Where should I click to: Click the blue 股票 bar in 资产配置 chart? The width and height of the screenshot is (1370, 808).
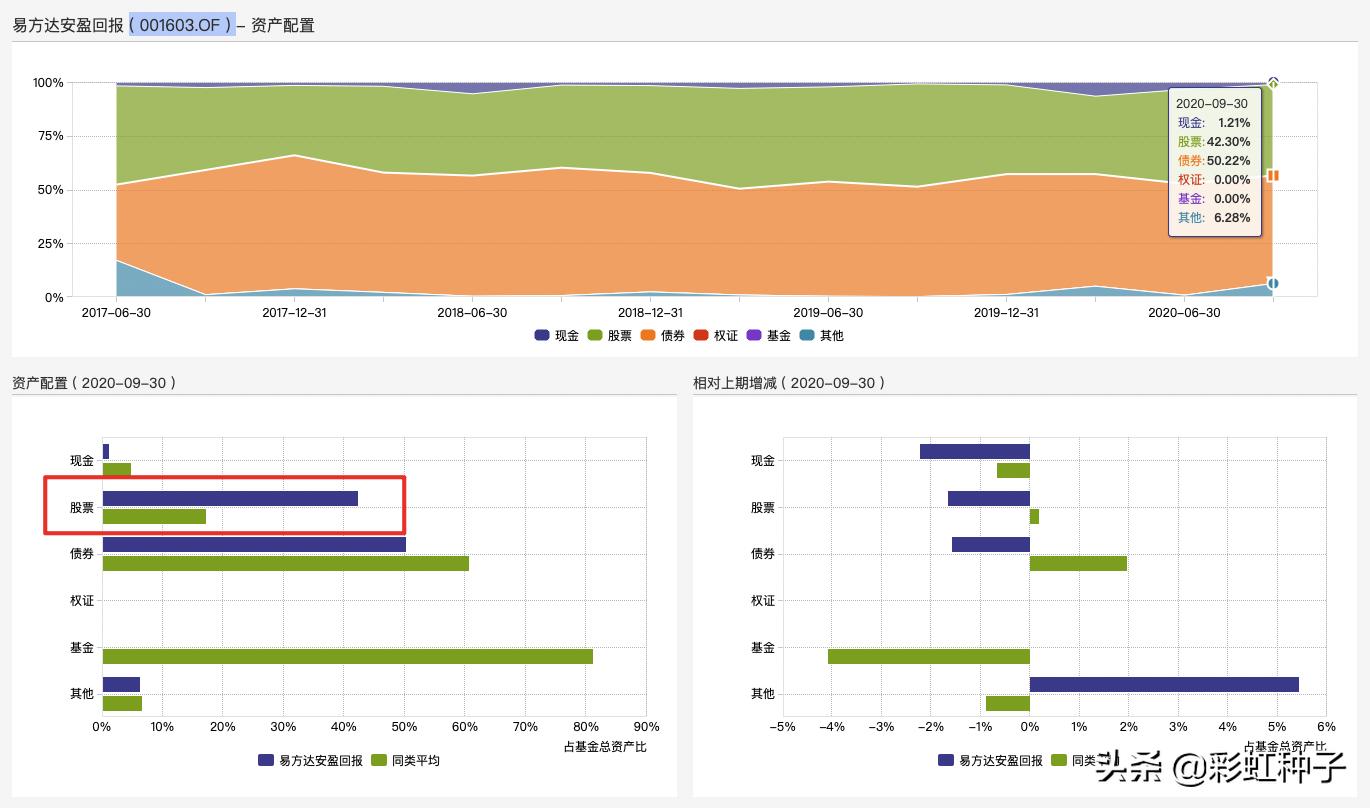coord(230,498)
